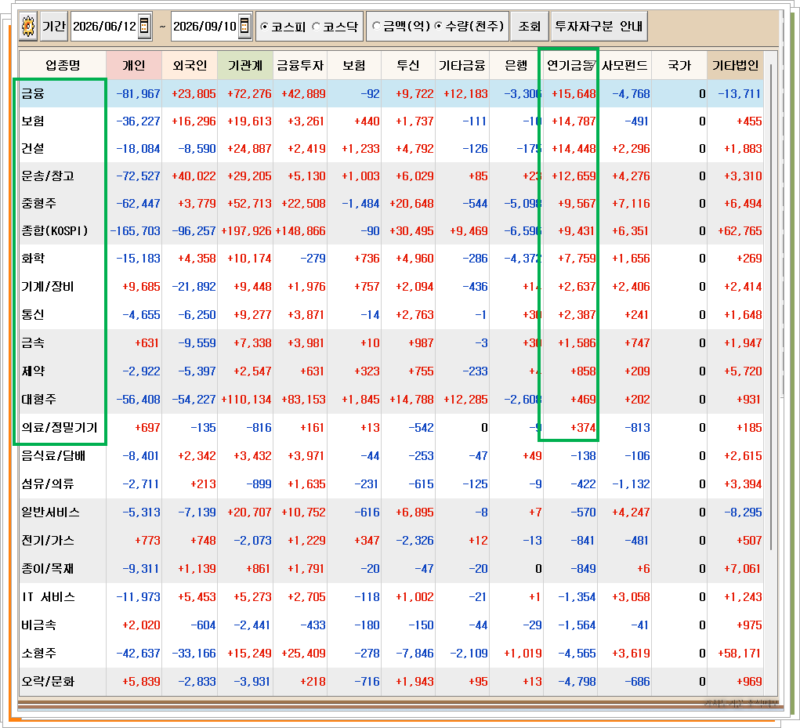Select the 대형주 row
The width and height of the screenshot is (800, 728).
391,399
